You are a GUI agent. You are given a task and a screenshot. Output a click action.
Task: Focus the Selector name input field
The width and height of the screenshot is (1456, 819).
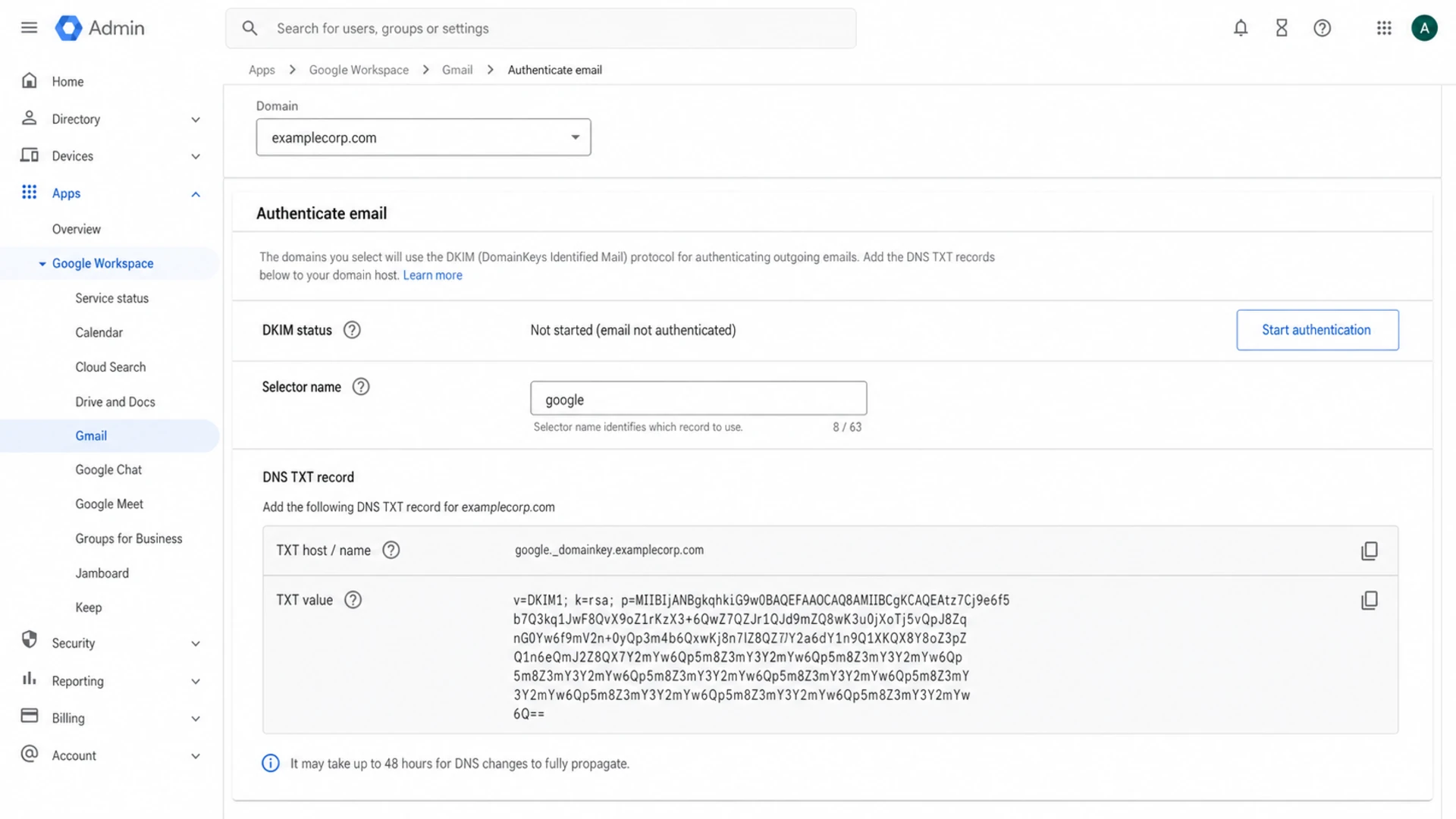[x=698, y=398]
